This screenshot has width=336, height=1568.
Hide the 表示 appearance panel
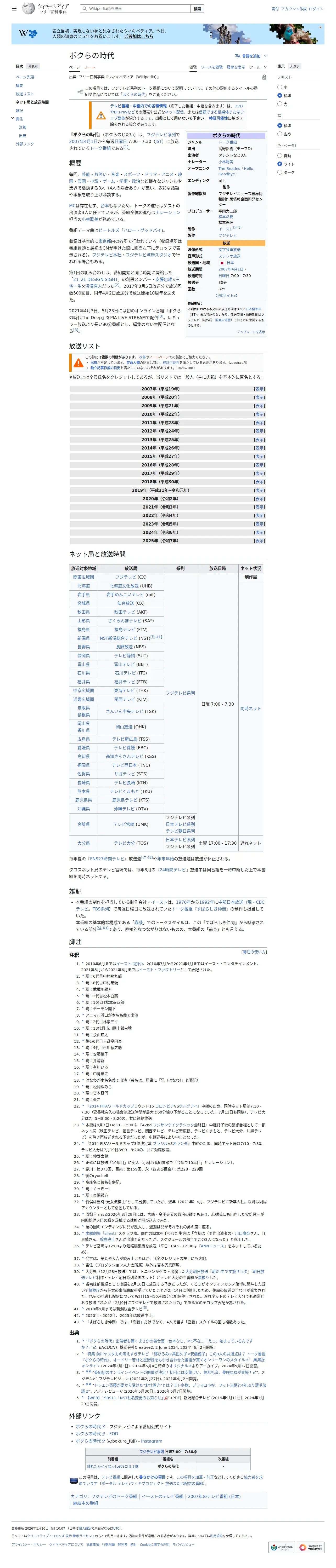(295, 66)
